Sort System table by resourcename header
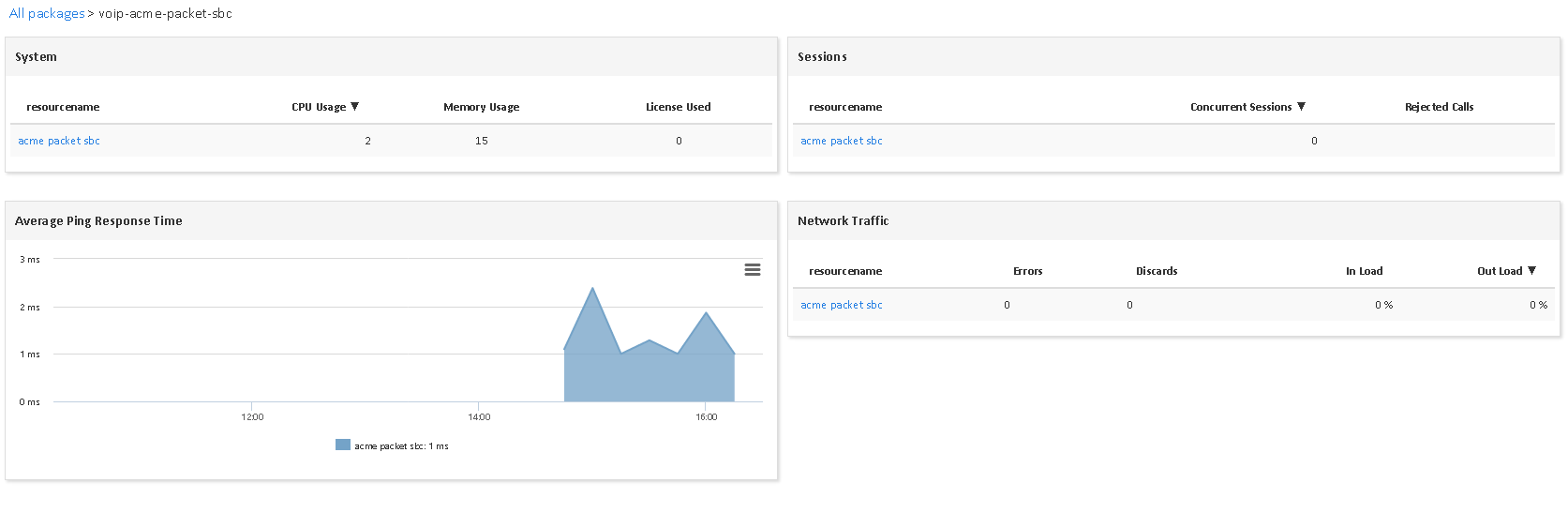Screen dimensions: 1568x528 [63, 107]
